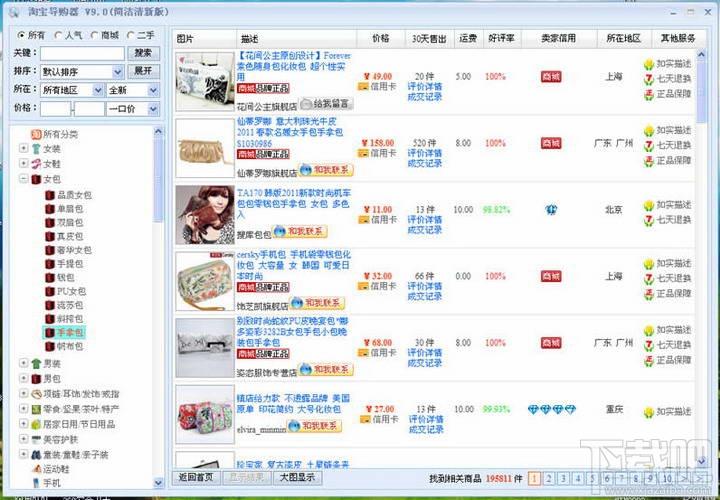Open 成交记录 for the ¥158.00 item

425,163
